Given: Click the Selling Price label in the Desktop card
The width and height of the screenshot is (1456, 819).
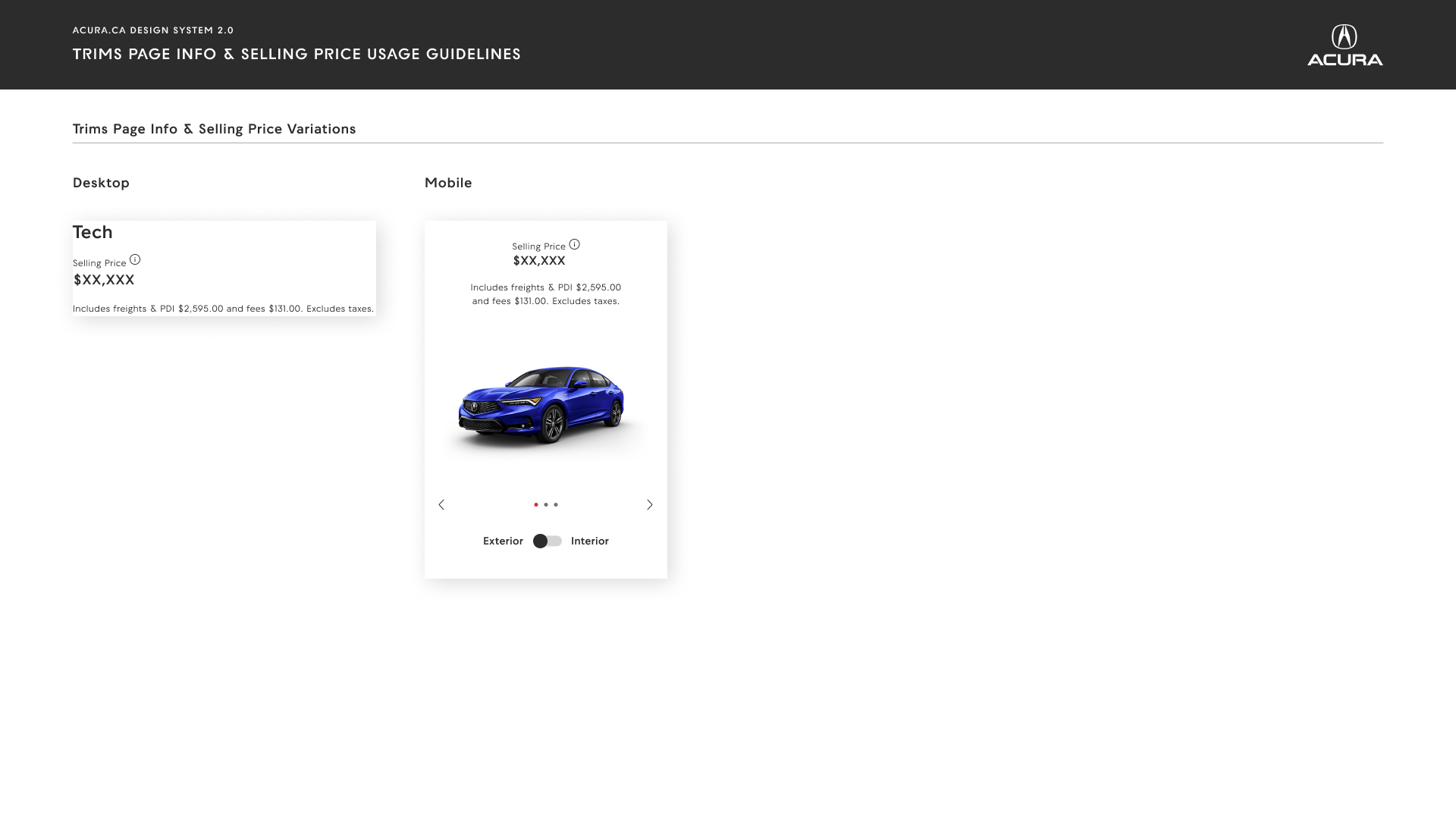Looking at the screenshot, I should coord(99,263).
